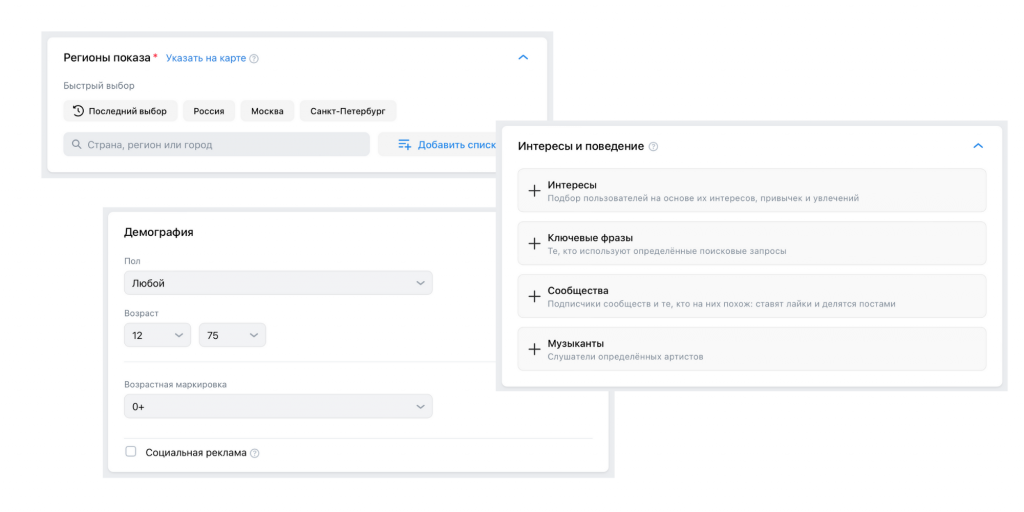Click the history clock icon in Последний выбор
This screenshot has height=512, width=1024.
[78, 111]
